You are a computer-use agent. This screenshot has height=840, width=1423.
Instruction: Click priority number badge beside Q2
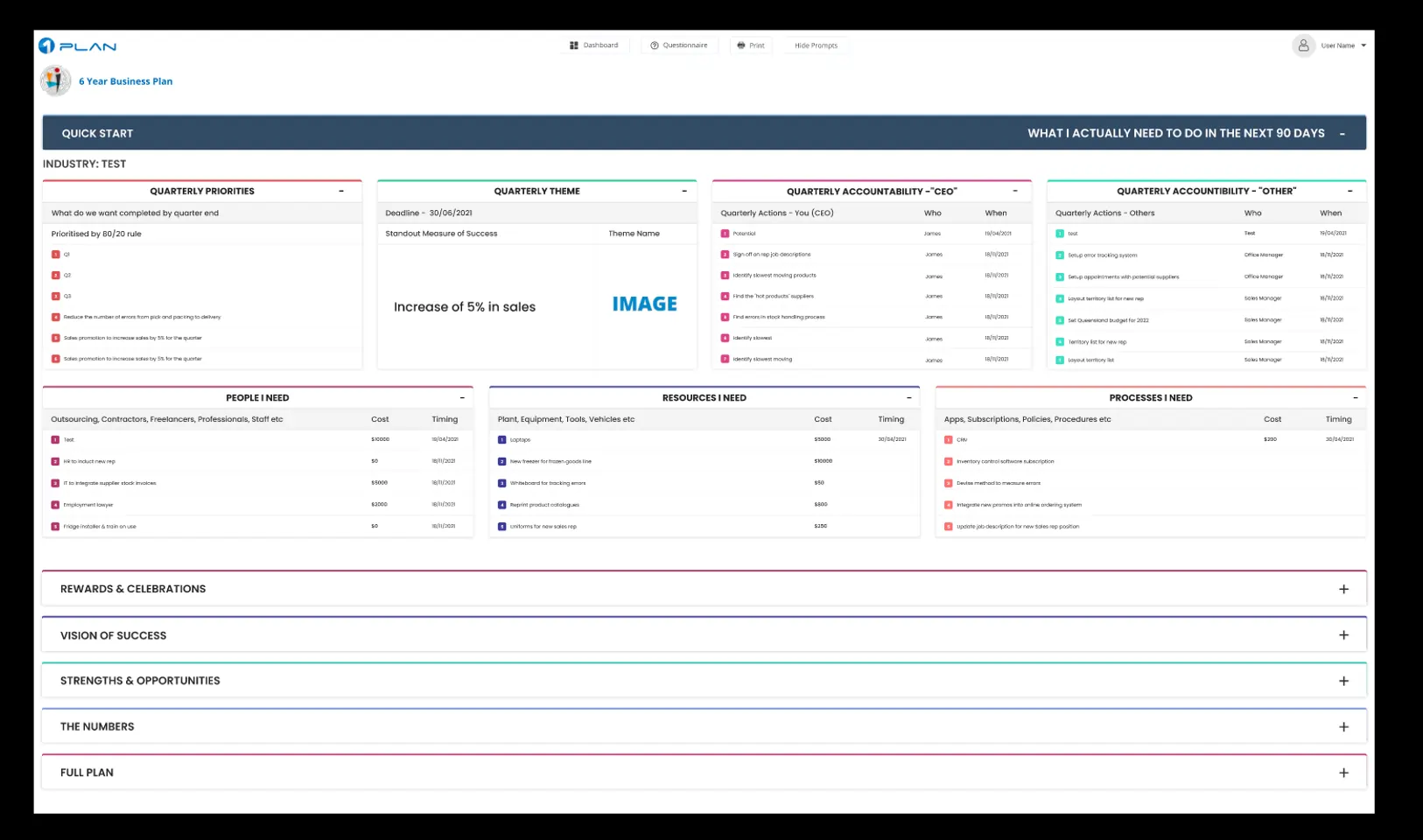pos(56,276)
